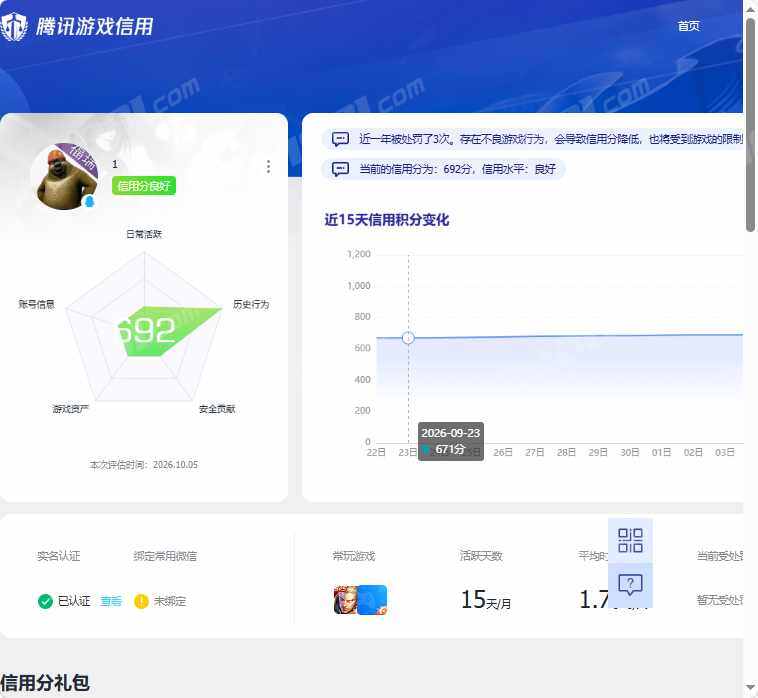
Task: Click the 26日 label on chart axis
Action: [x=503, y=452]
